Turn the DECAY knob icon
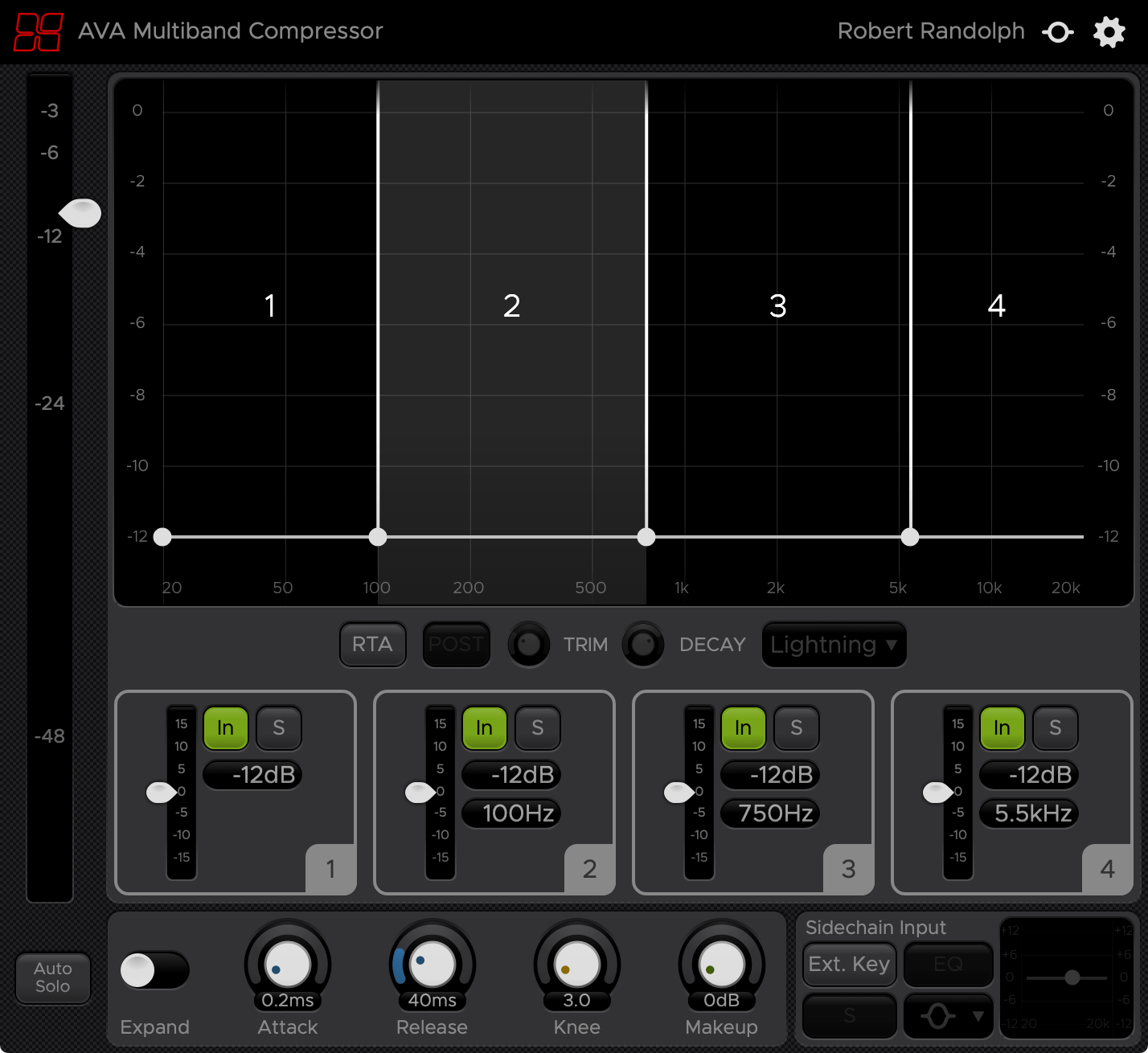 click(643, 644)
